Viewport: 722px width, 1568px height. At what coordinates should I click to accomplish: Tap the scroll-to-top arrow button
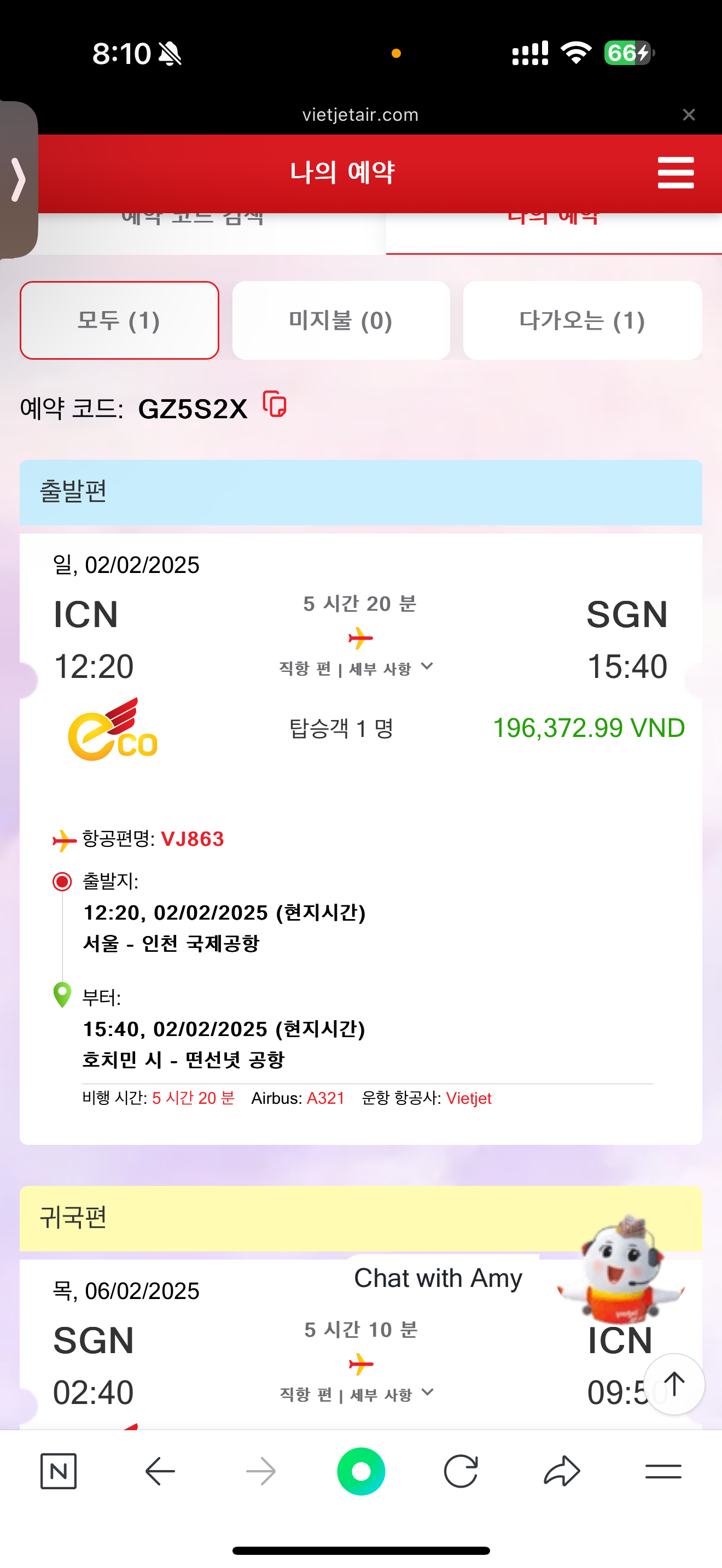click(674, 1384)
